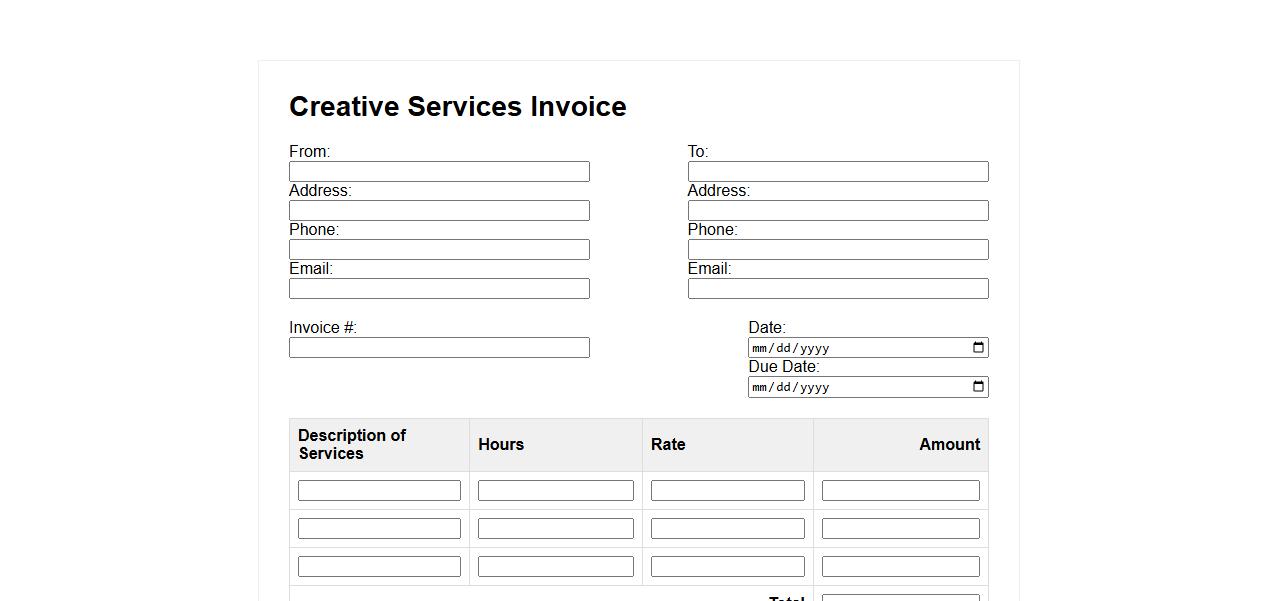Open the Date calendar picker icon

click(x=978, y=348)
